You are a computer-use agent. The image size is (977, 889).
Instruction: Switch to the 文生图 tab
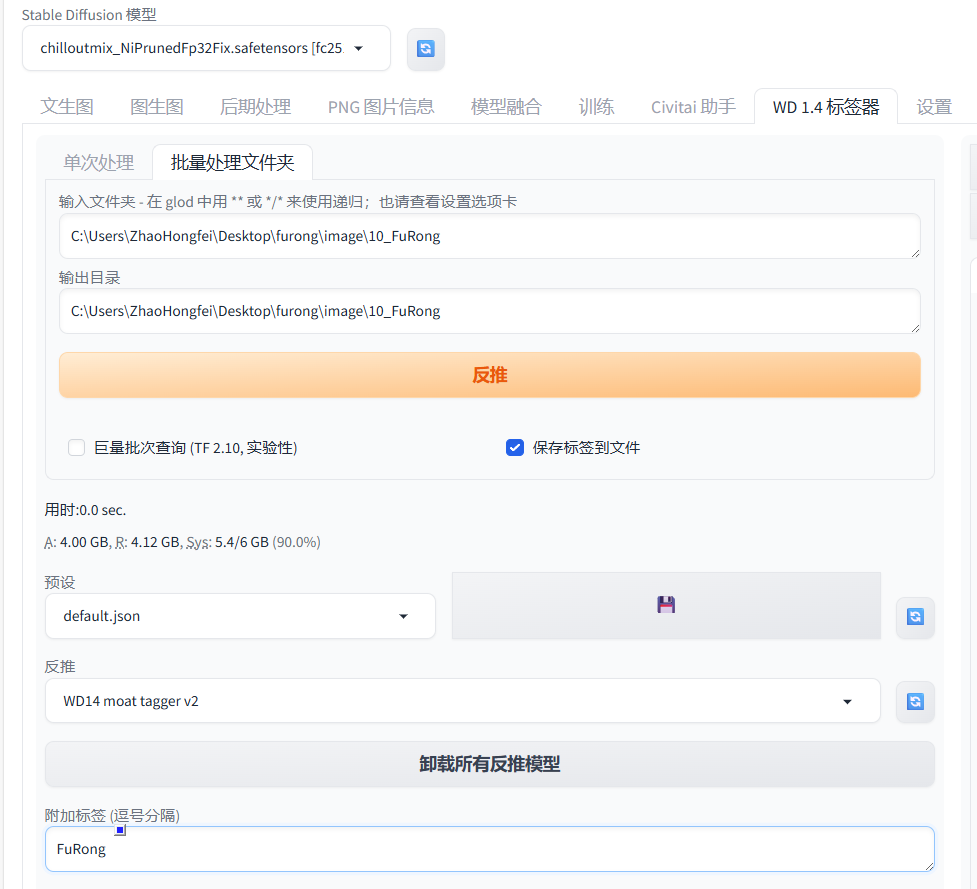pos(67,107)
